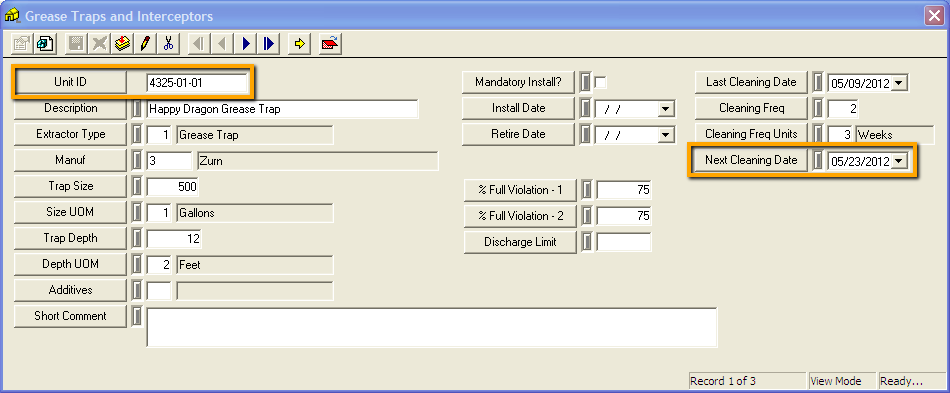Click the red refresh toolbar icon
The image size is (950, 393).
click(x=330, y=44)
